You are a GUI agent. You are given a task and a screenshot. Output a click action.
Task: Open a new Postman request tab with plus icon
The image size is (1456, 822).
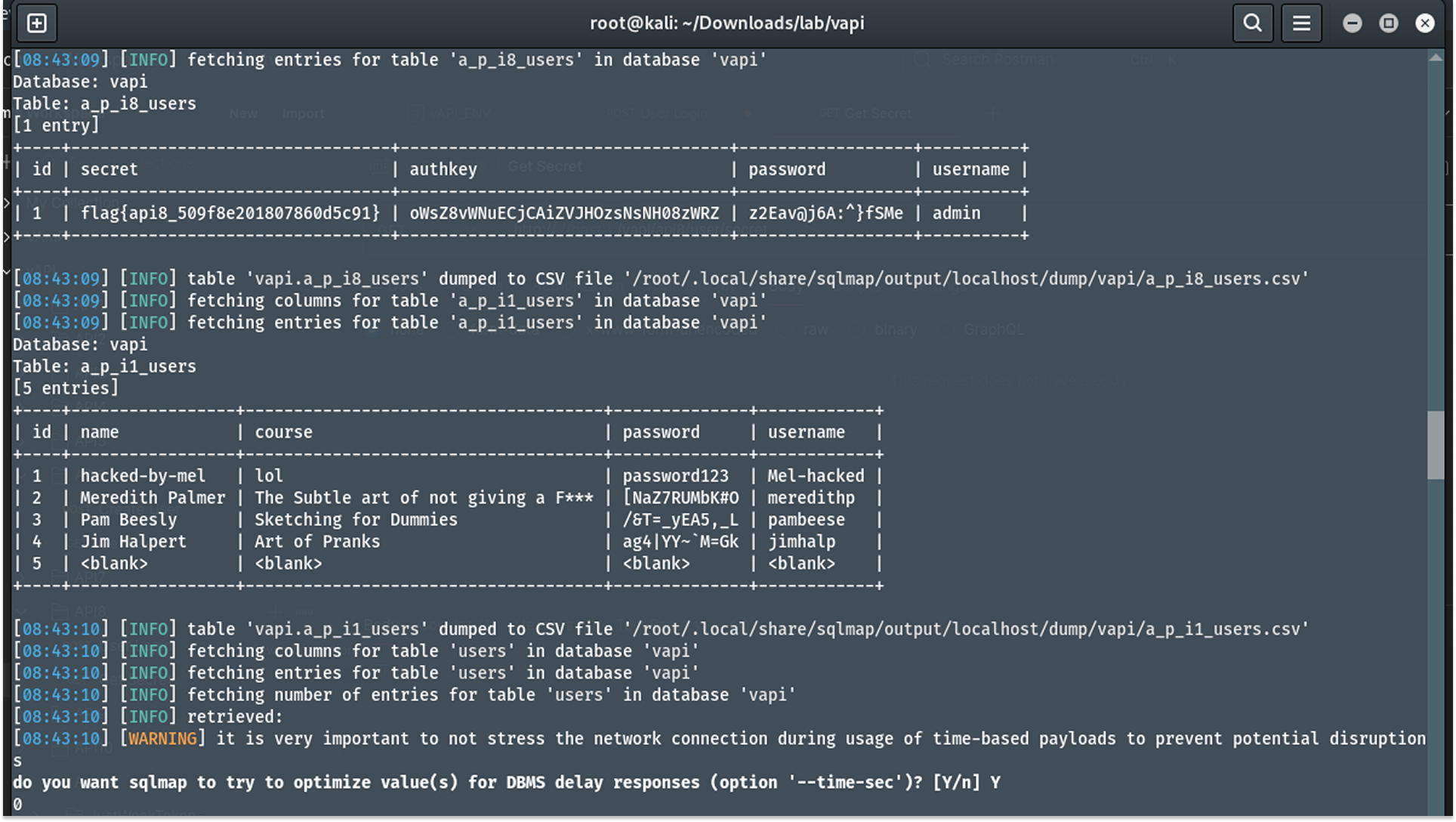[993, 113]
